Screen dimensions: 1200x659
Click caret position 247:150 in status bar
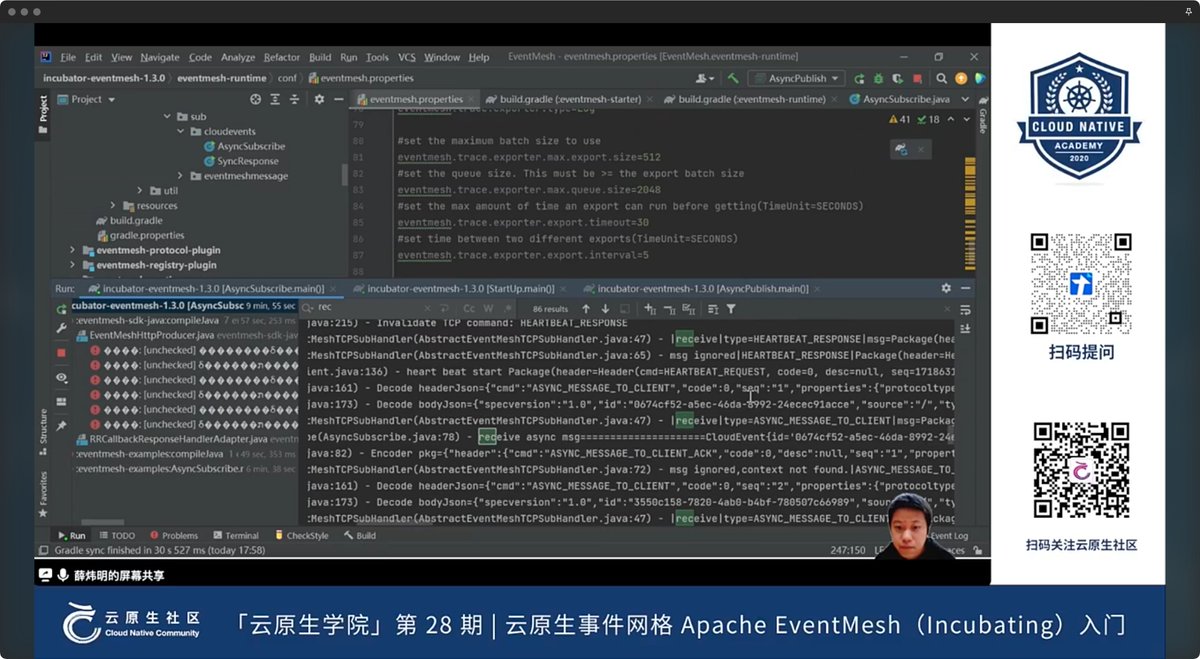pos(848,550)
